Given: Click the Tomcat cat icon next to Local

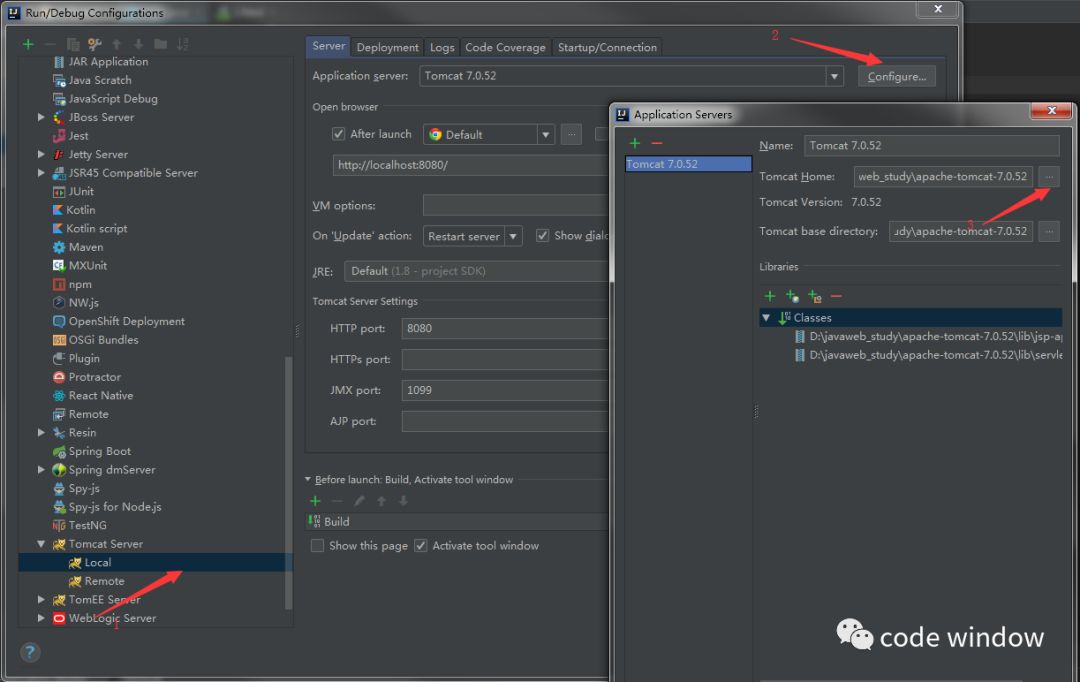Looking at the screenshot, I should coord(75,563).
